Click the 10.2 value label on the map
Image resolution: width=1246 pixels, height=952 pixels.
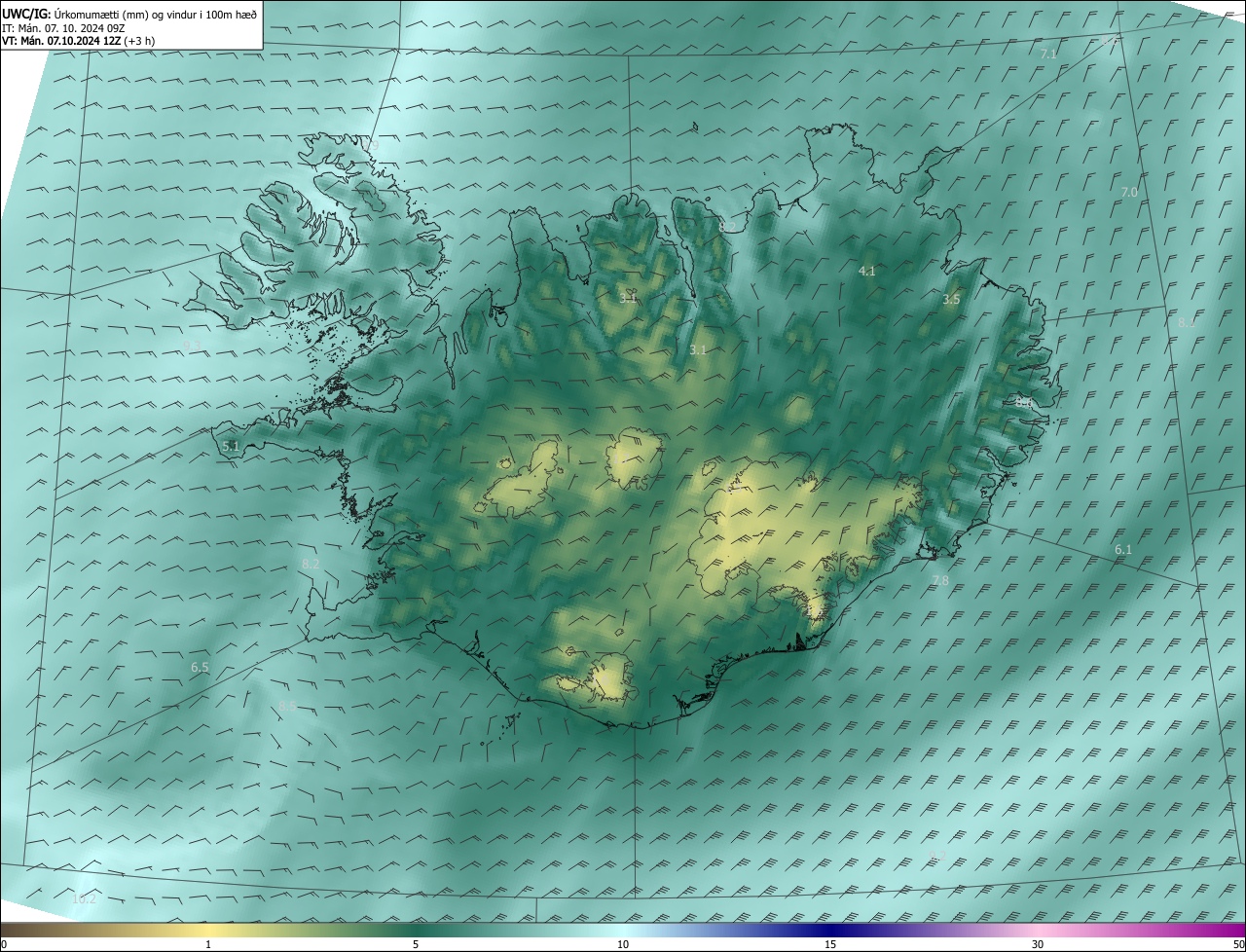tap(85, 898)
